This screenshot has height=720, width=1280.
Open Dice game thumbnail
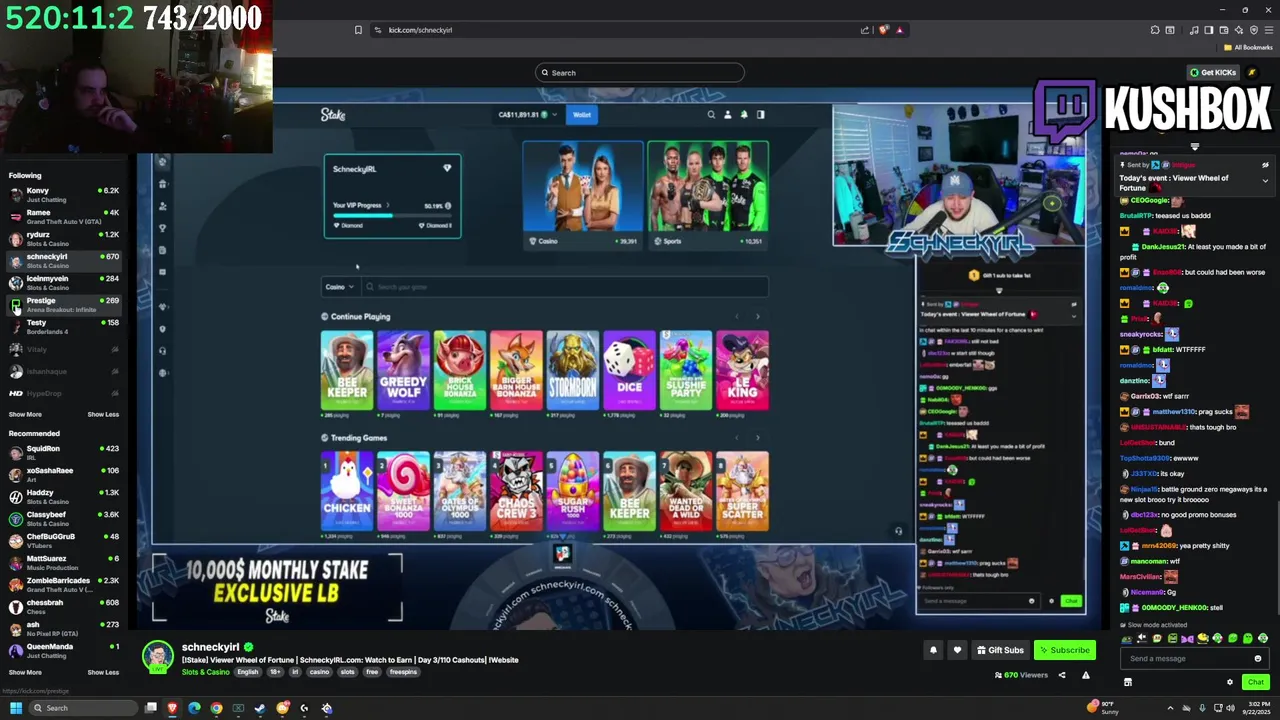[629, 370]
